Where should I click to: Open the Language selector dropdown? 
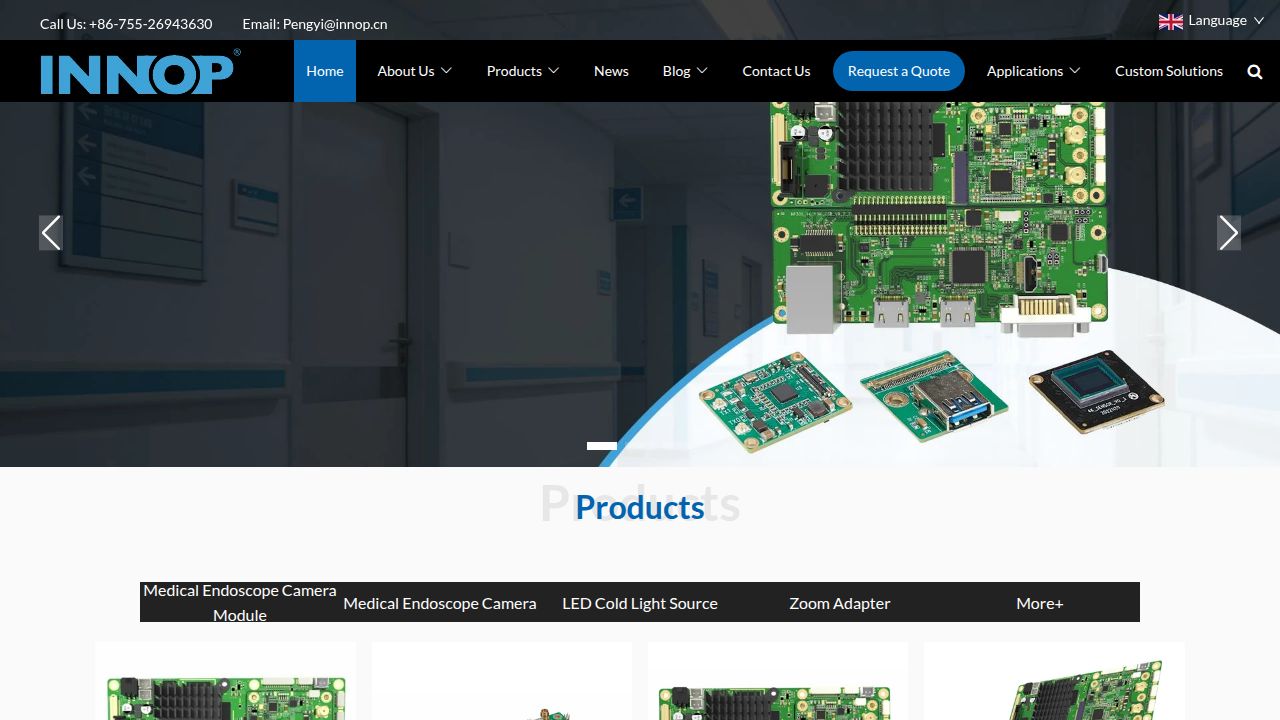coord(1212,21)
